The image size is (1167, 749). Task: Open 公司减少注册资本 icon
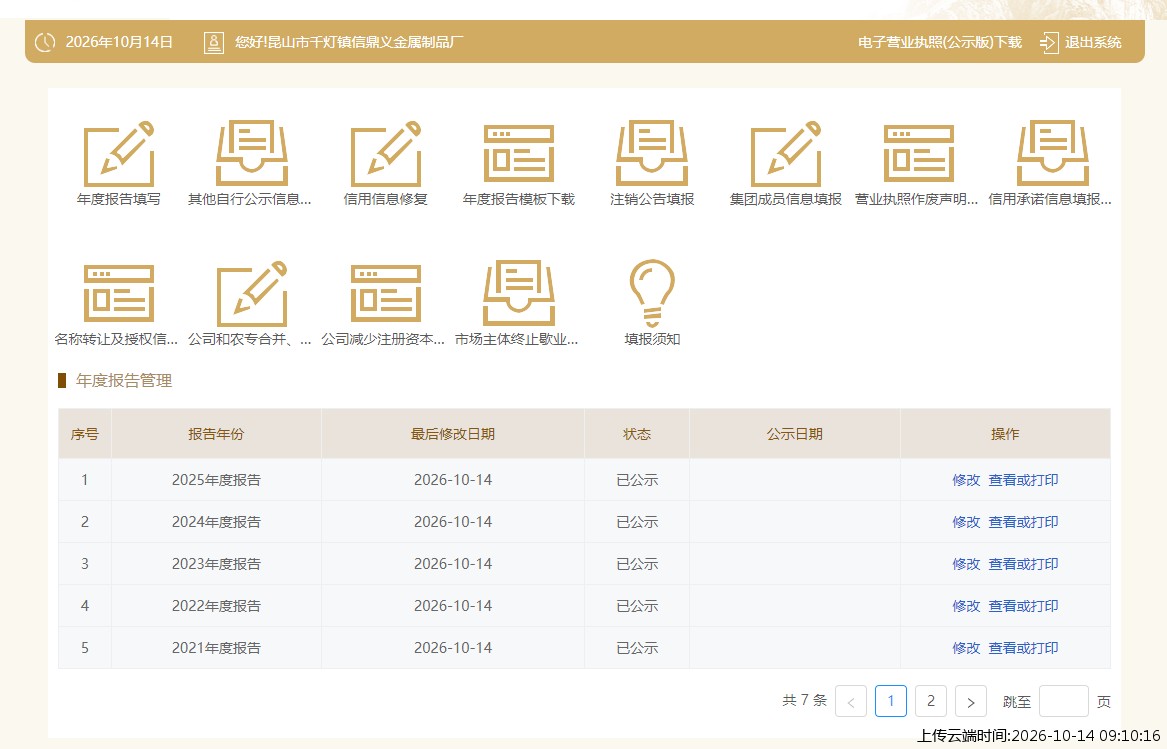click(386, 293)
